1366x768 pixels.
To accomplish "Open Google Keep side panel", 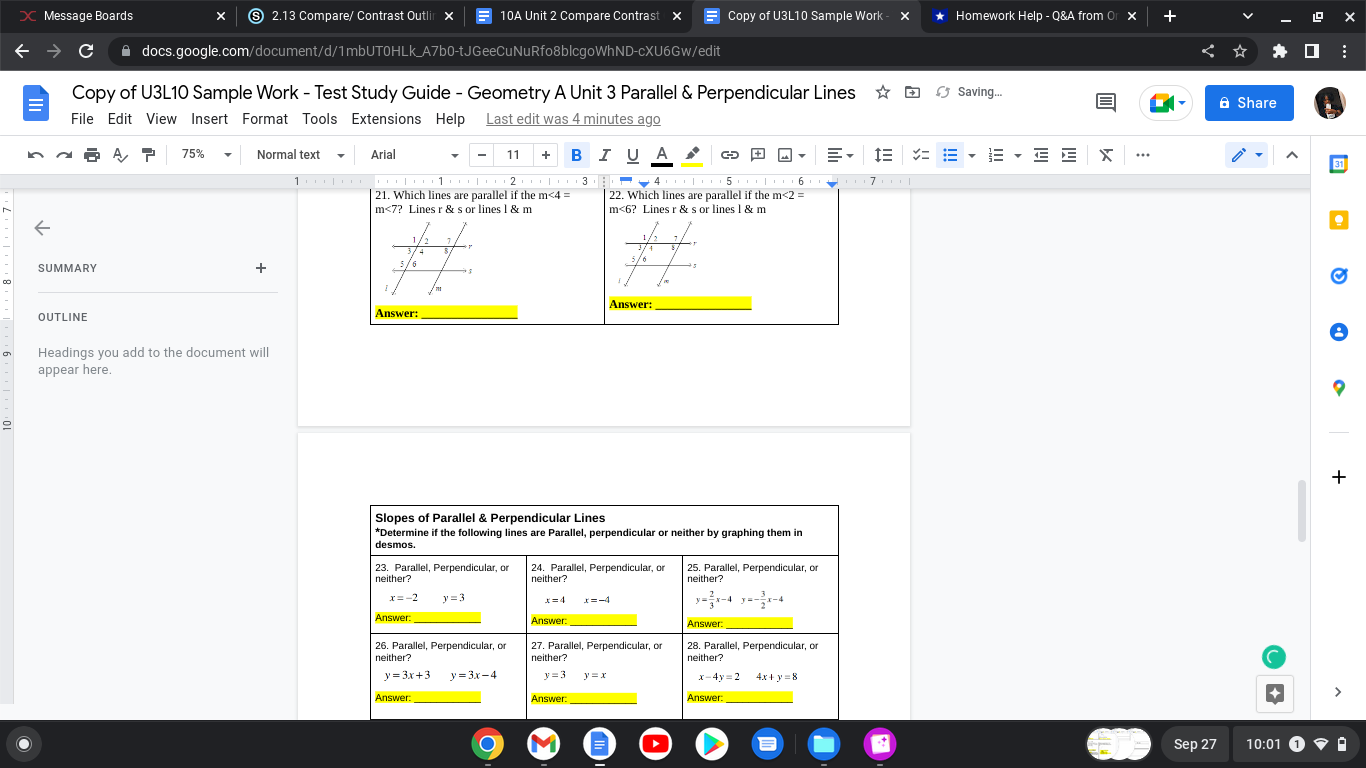I will point(1338,220).
